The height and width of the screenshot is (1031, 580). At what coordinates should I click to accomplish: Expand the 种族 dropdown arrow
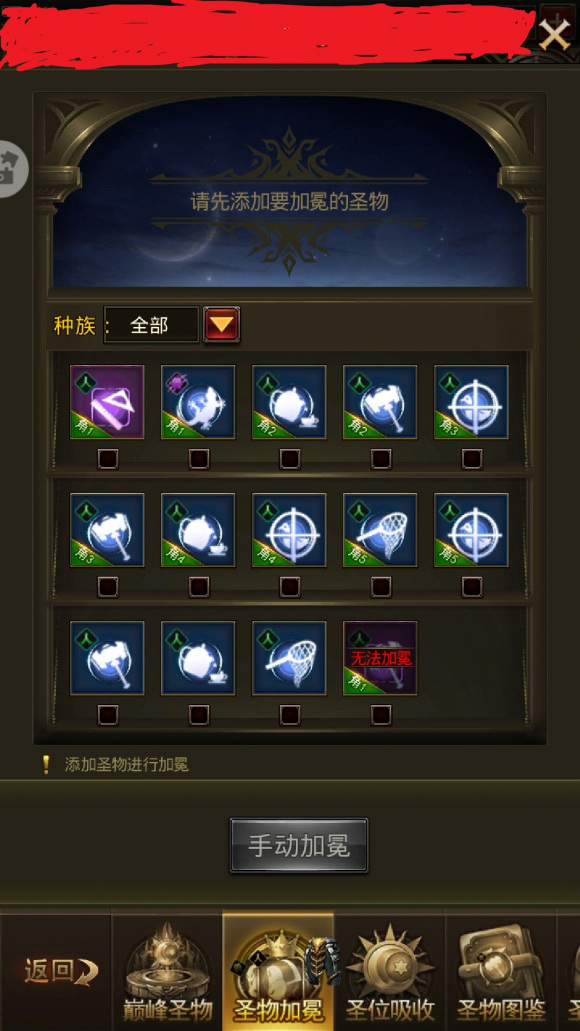click(222, 325)
